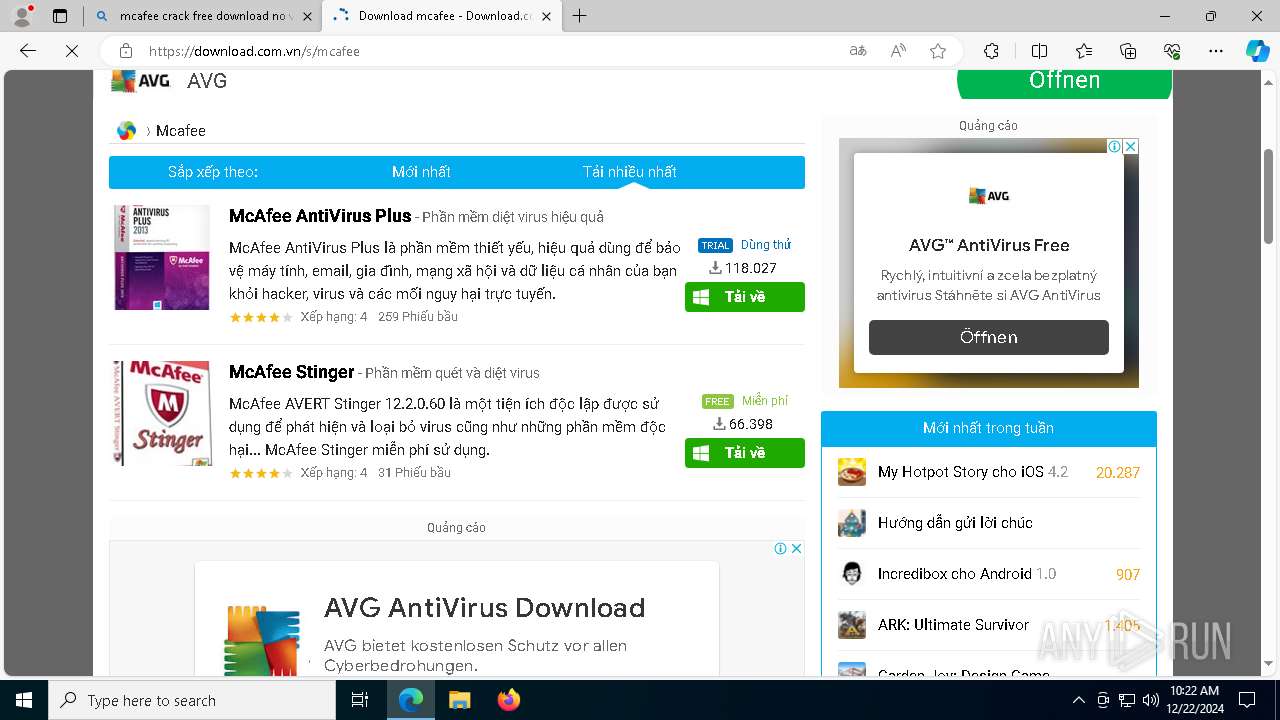Screen dimensions: 1280x720
Task: Open Edge settings and more menu
Action: click(x=1216, y=51)
